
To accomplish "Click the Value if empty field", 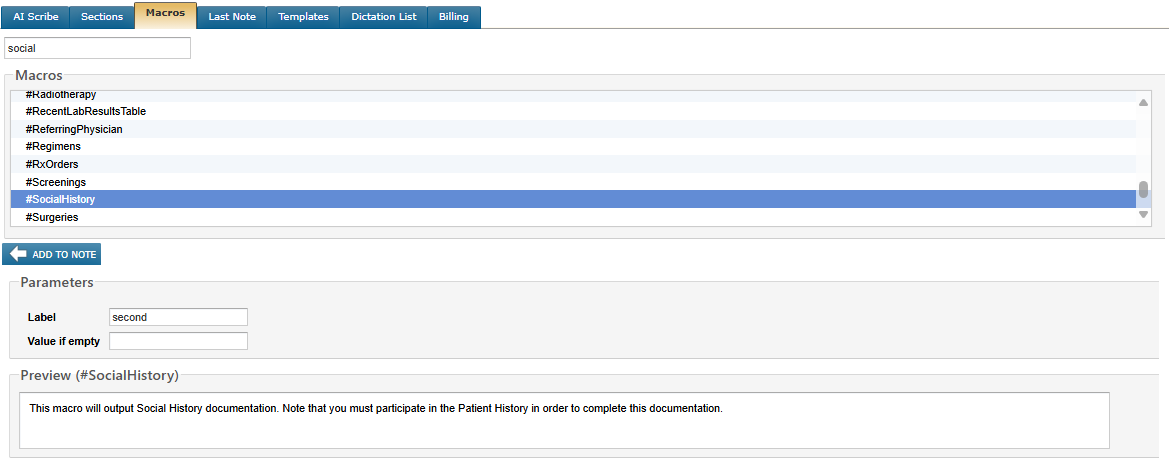I will tap(178, 341).
